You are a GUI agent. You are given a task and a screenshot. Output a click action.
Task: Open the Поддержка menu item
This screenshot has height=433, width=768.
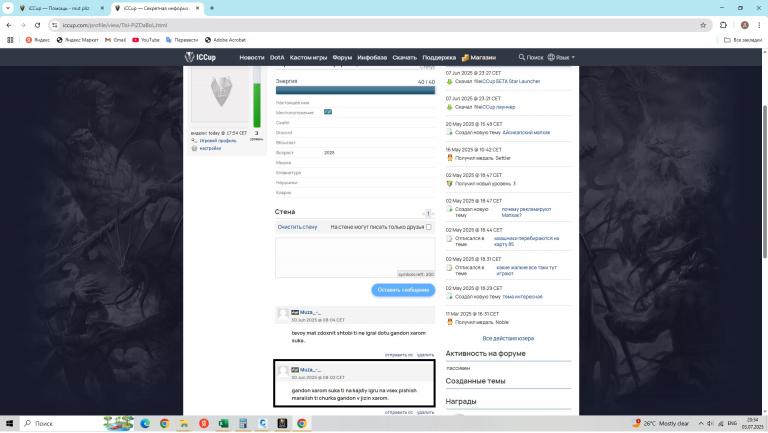[439, 57]
